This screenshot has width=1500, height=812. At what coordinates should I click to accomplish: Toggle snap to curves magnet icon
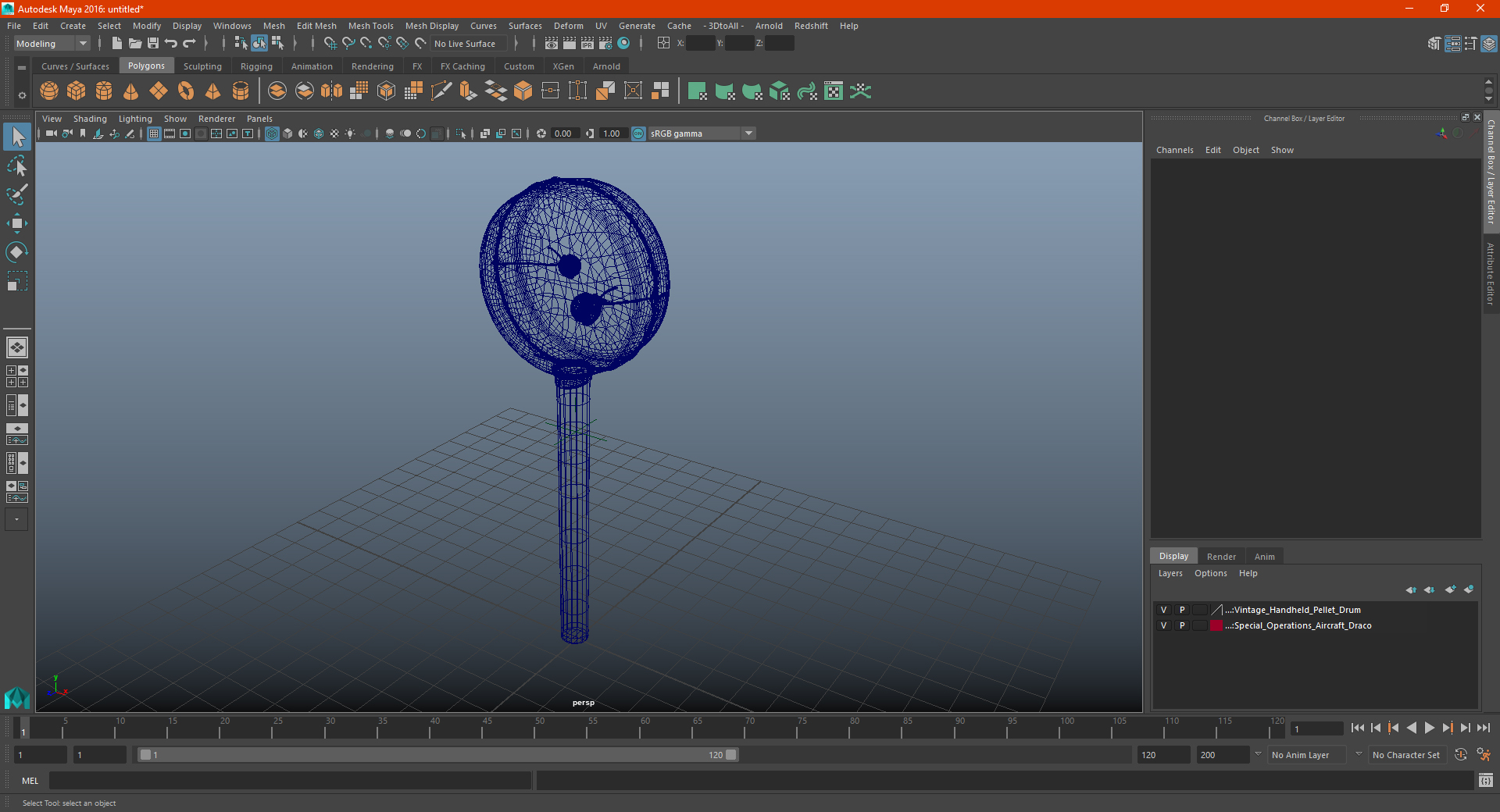coord(348,44)
